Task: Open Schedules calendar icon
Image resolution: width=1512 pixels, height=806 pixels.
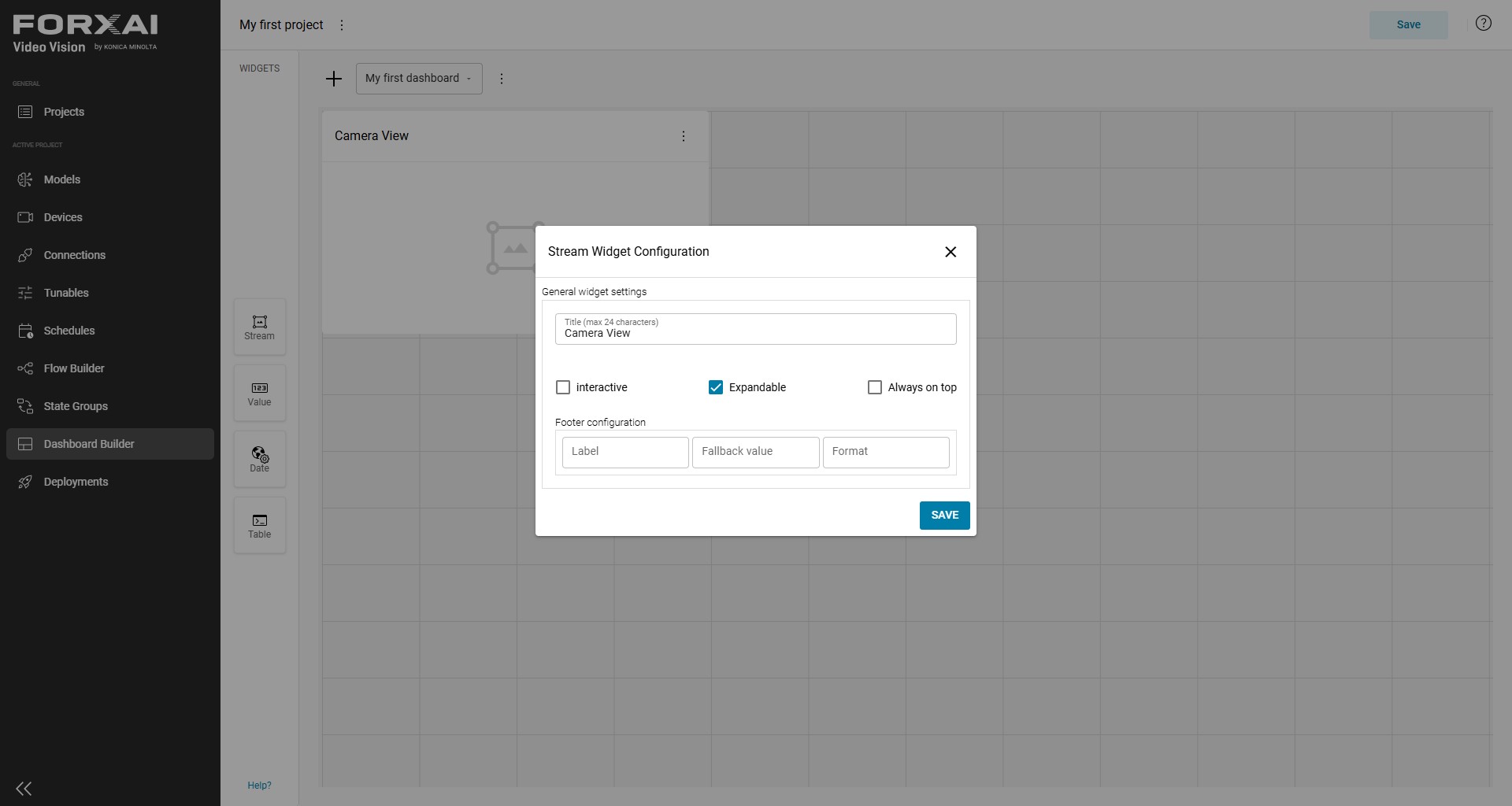Action: pyautogui.click(x=25, y=331)
